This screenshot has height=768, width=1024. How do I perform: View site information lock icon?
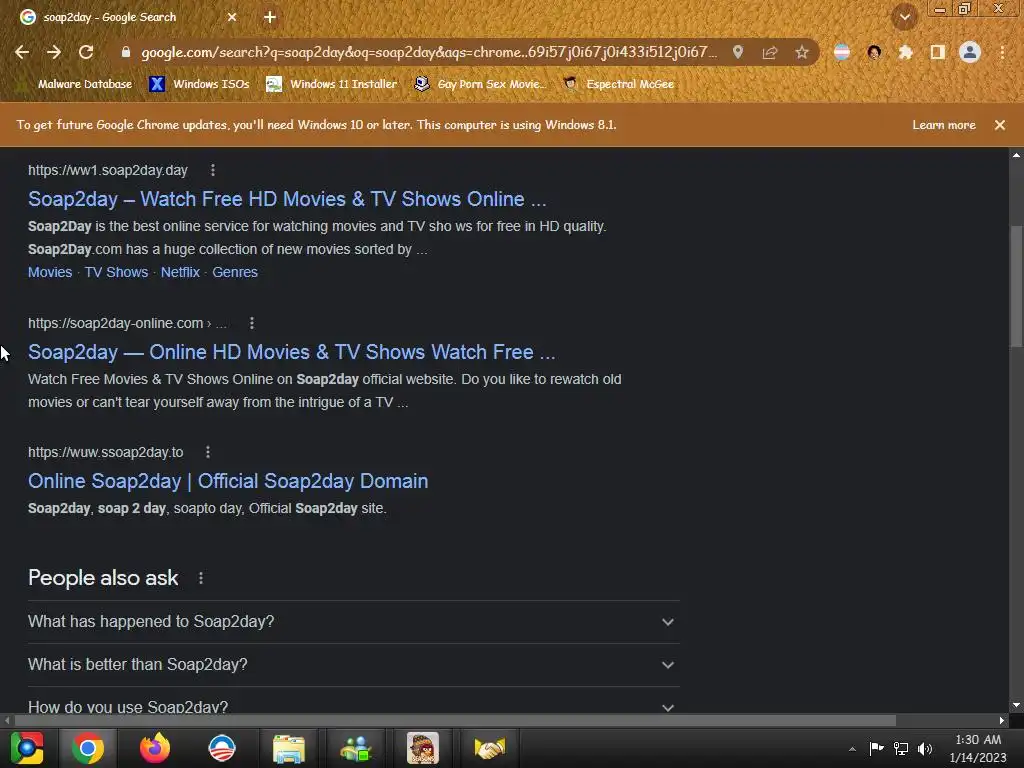126,52
